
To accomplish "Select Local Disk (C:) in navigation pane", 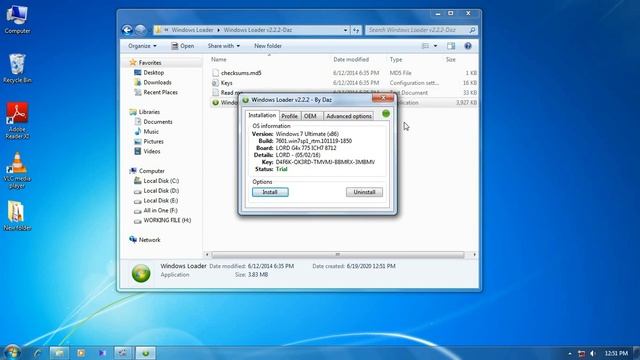I will point(161,181).
